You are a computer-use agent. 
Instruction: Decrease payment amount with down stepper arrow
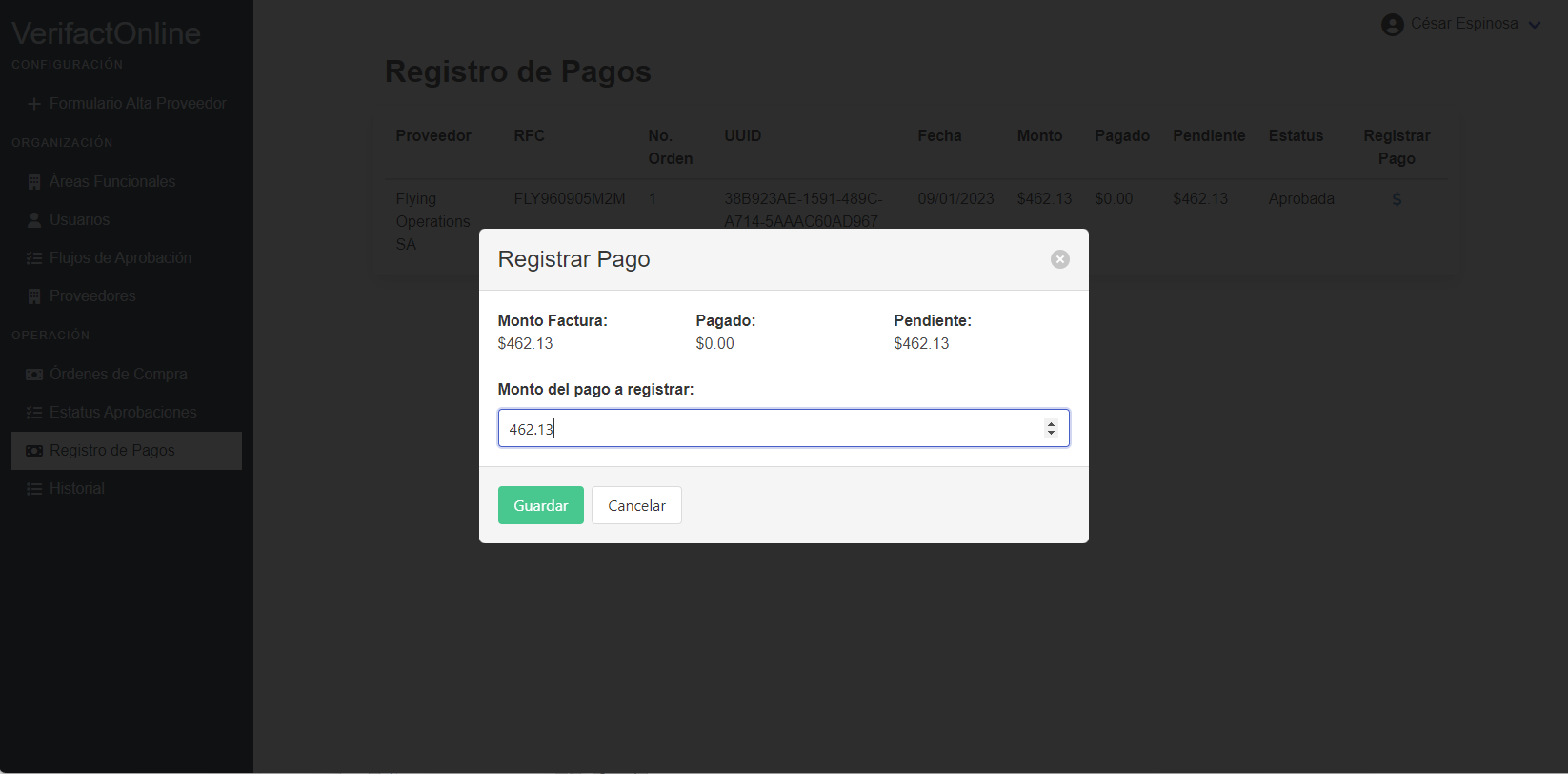pos(1051,434)
